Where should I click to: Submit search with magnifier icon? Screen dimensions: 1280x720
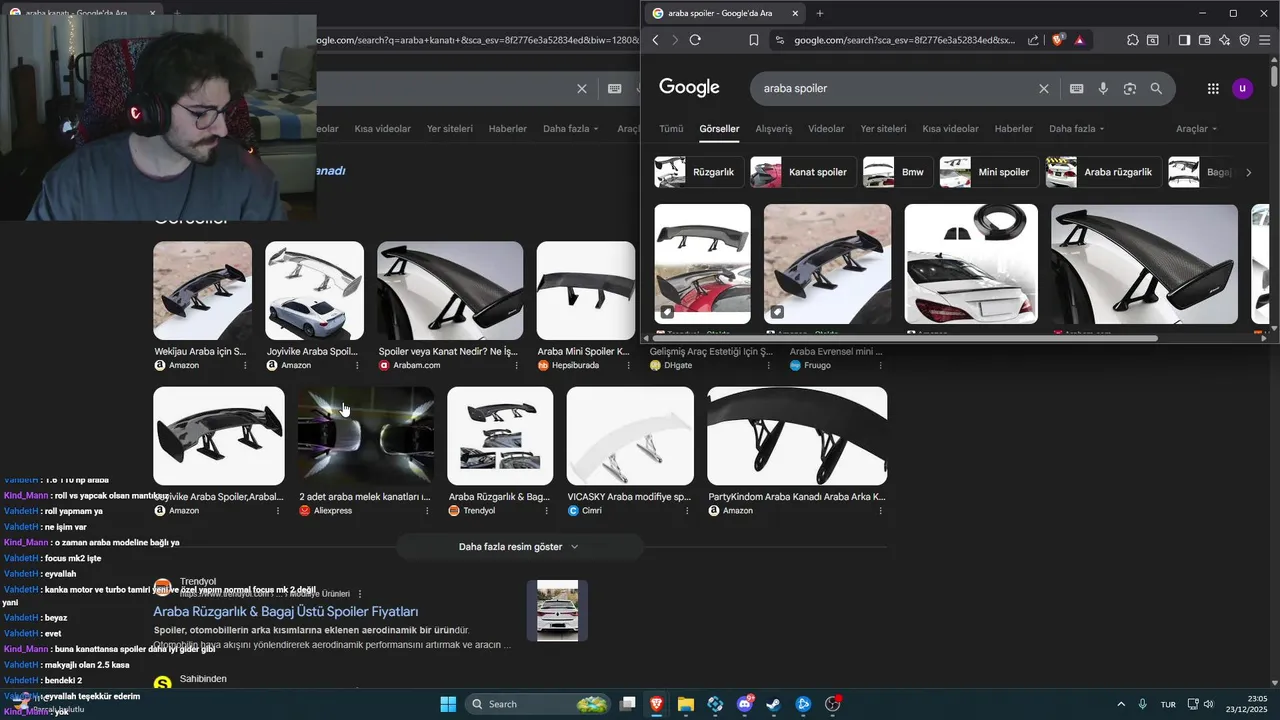click(1156, 88)
